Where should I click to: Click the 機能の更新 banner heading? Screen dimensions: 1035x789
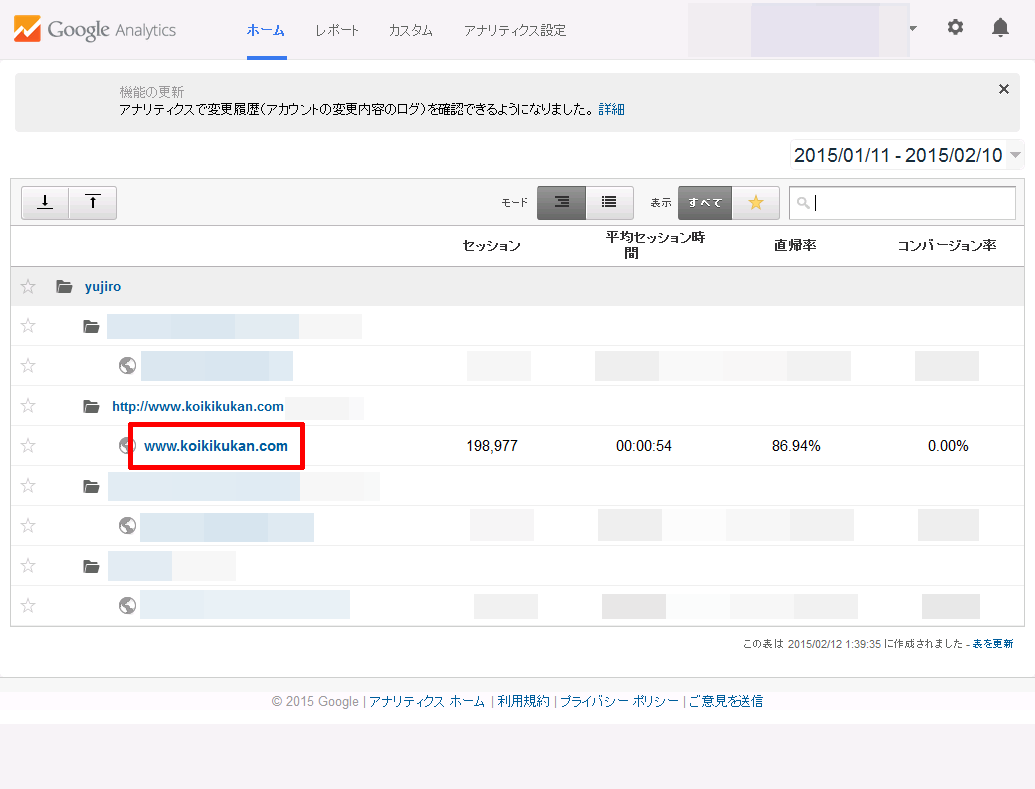click(x=152, y=92)
